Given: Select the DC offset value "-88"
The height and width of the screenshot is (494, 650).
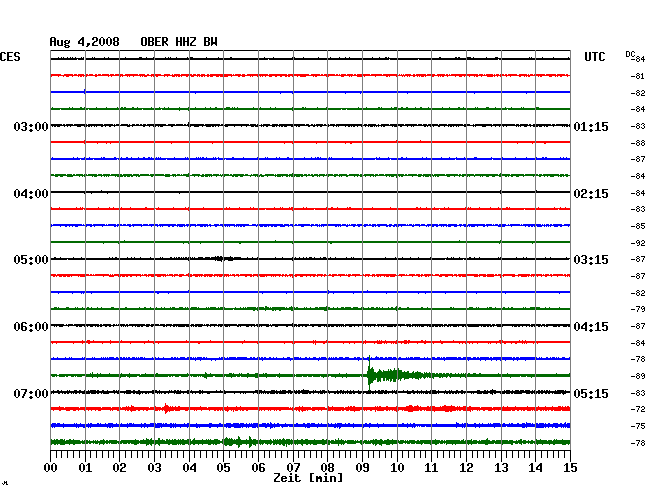Looking at the screenshot, I should [638, 143].
